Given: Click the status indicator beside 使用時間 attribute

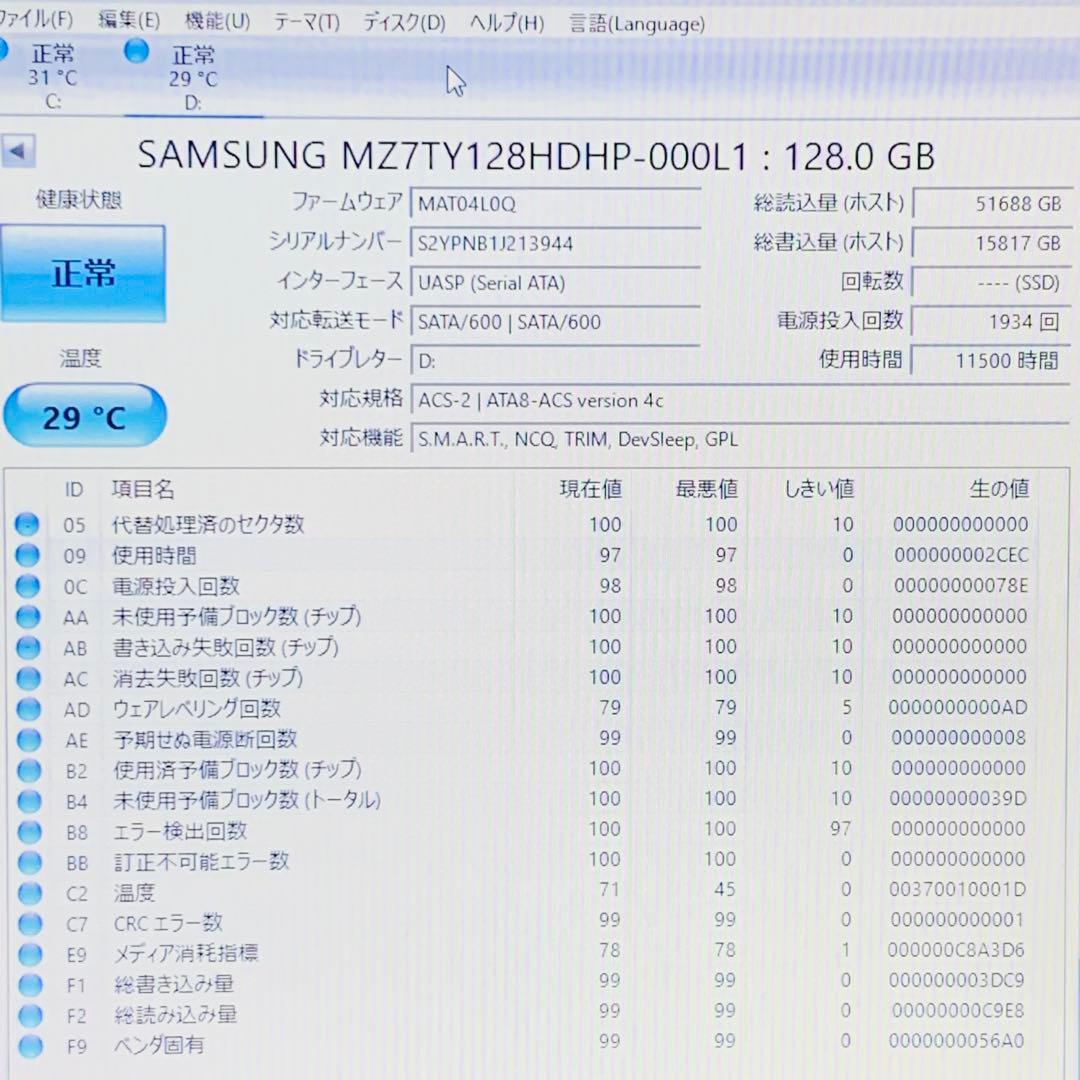Looking at the screenshot, I should (28, 556).
